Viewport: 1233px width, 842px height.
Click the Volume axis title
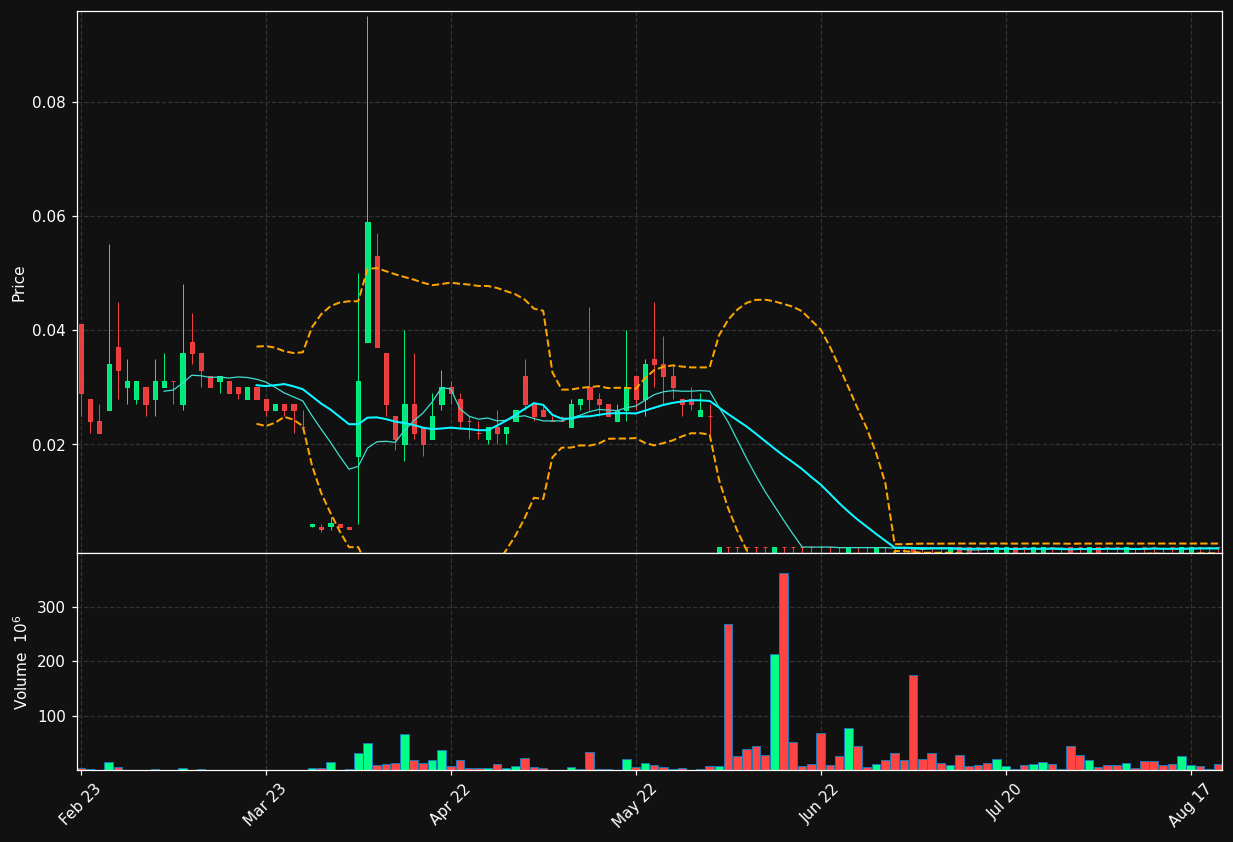click(x=21, y=662)
